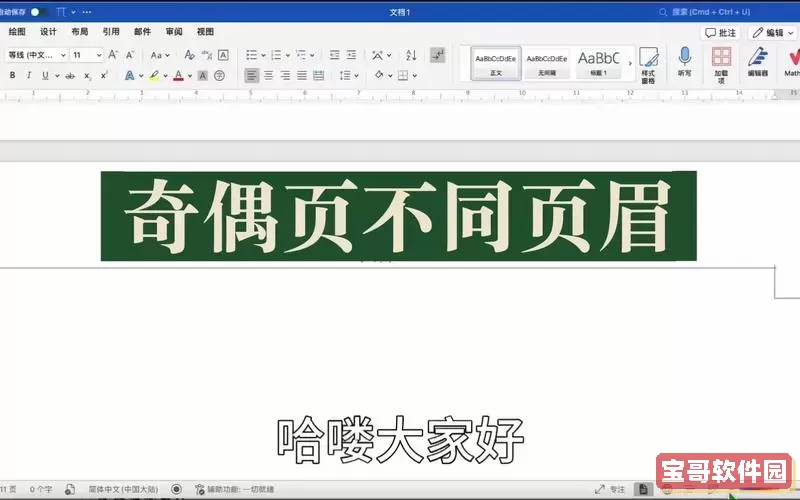This screenshot has height=500, width=800.
Task: Launch the 编辑器 editor tool
Action: 758,61
